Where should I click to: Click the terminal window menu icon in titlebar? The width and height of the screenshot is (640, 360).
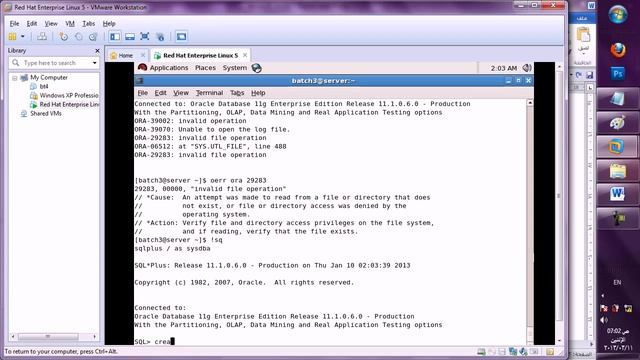(139, 81)
